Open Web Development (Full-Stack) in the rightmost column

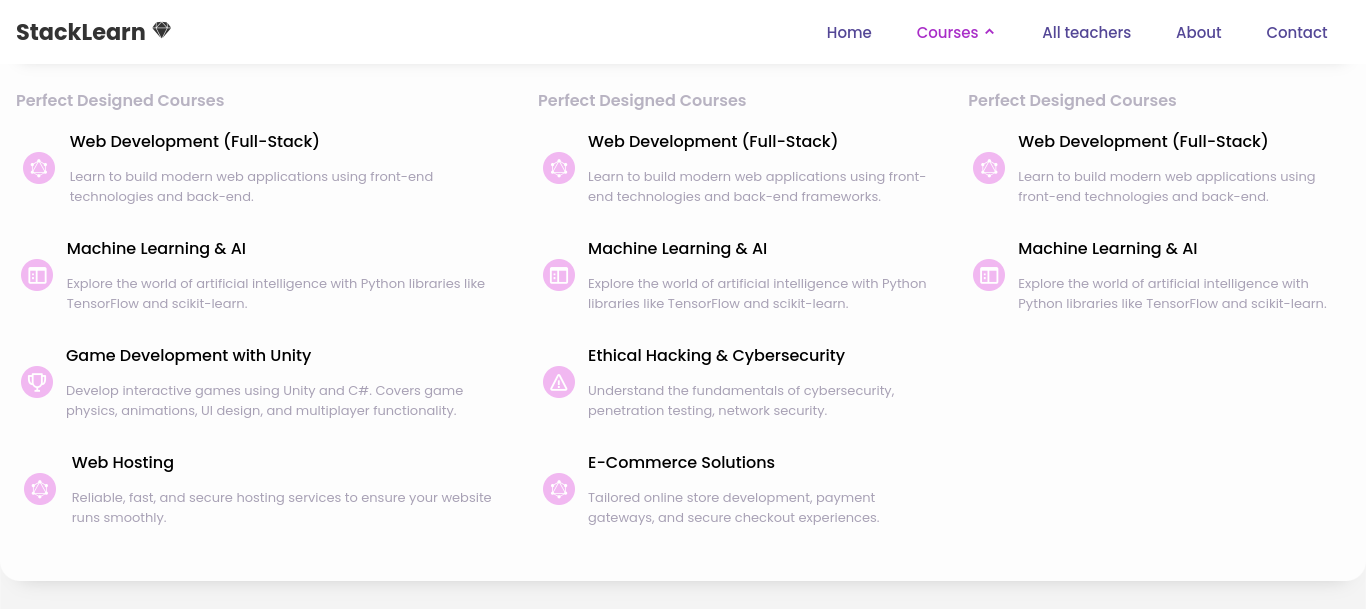point(1143,142)
